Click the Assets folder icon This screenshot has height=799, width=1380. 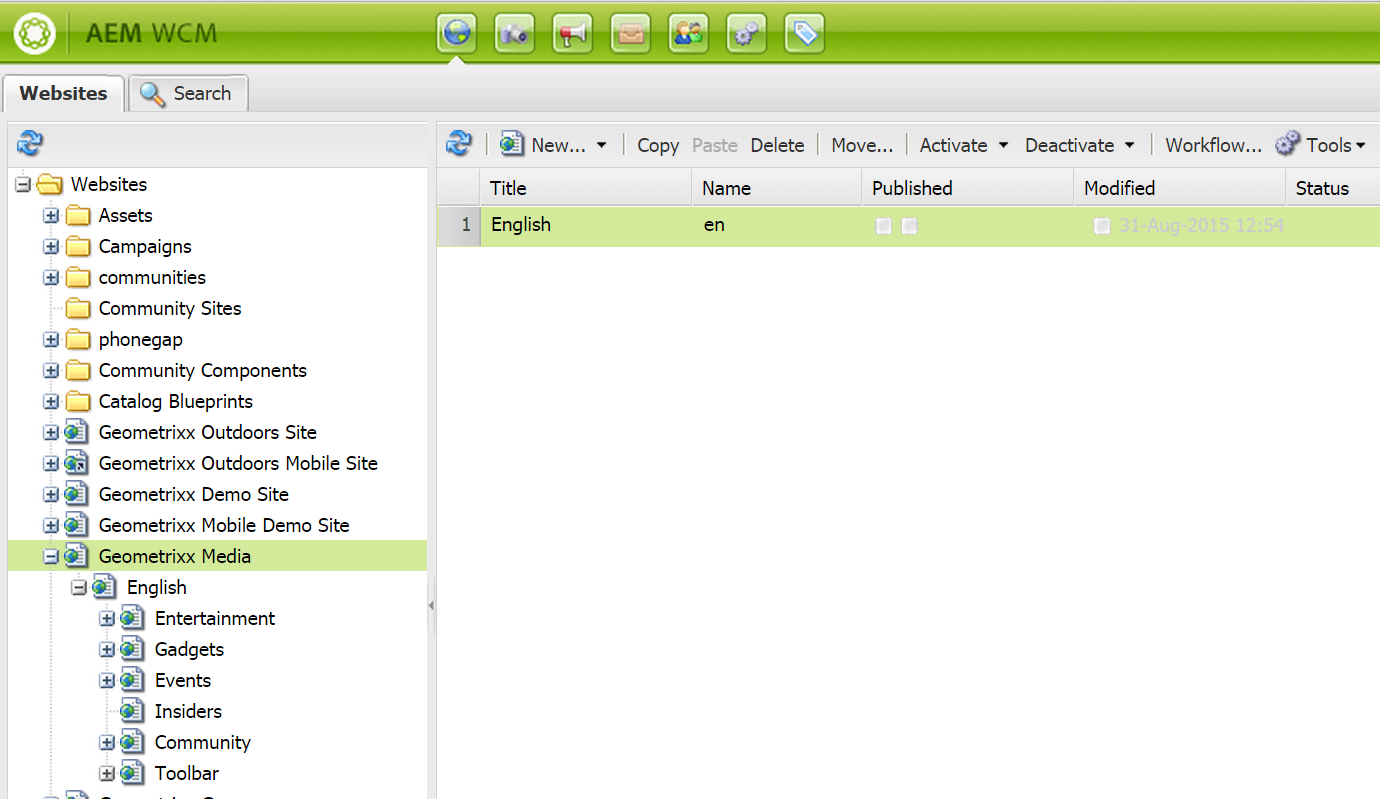pyautogui.click(x=78, y=216)
